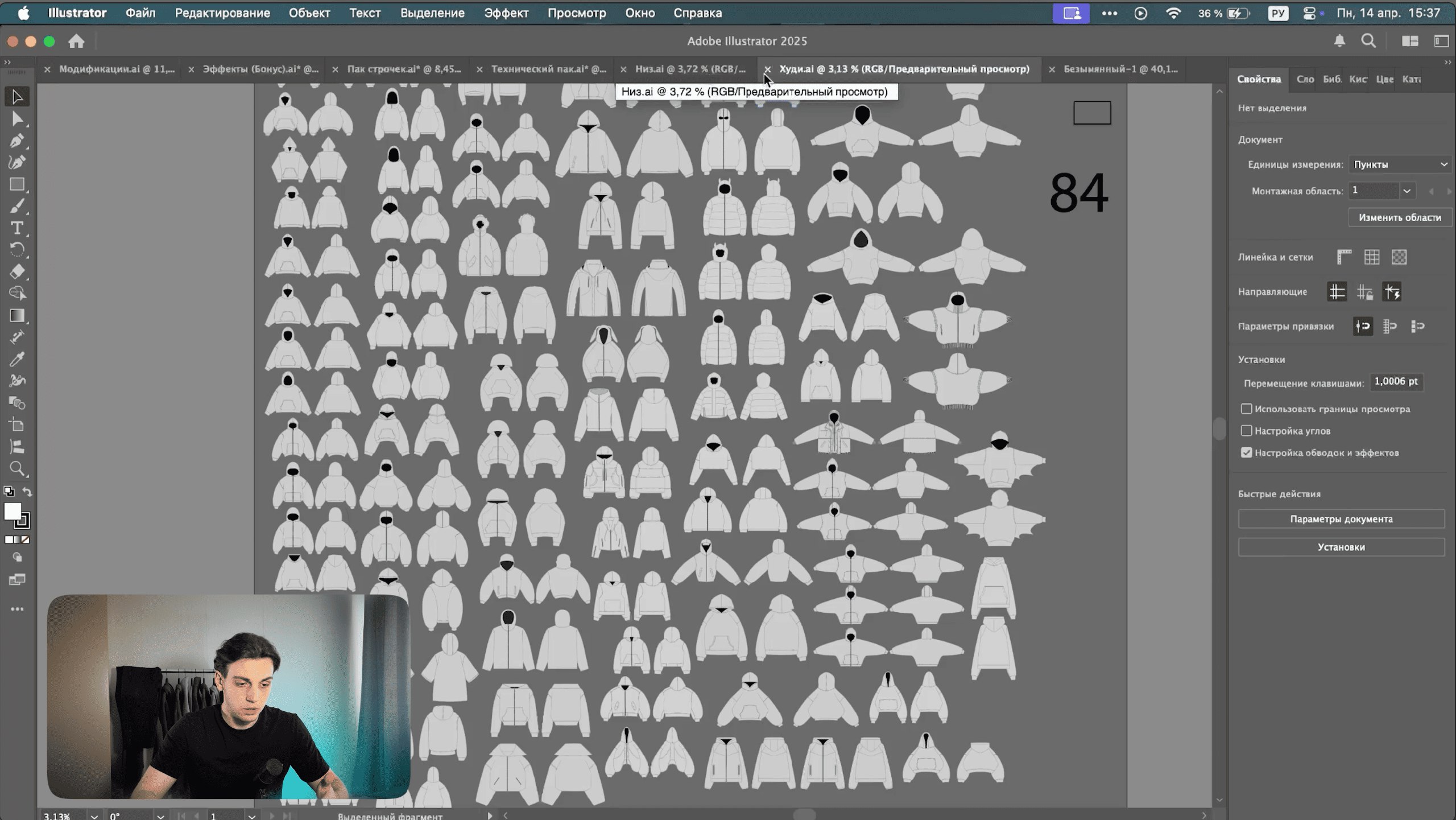Open the zoom level dropdown
Viewport: 1456px width, 820px height.
(94, 815)
